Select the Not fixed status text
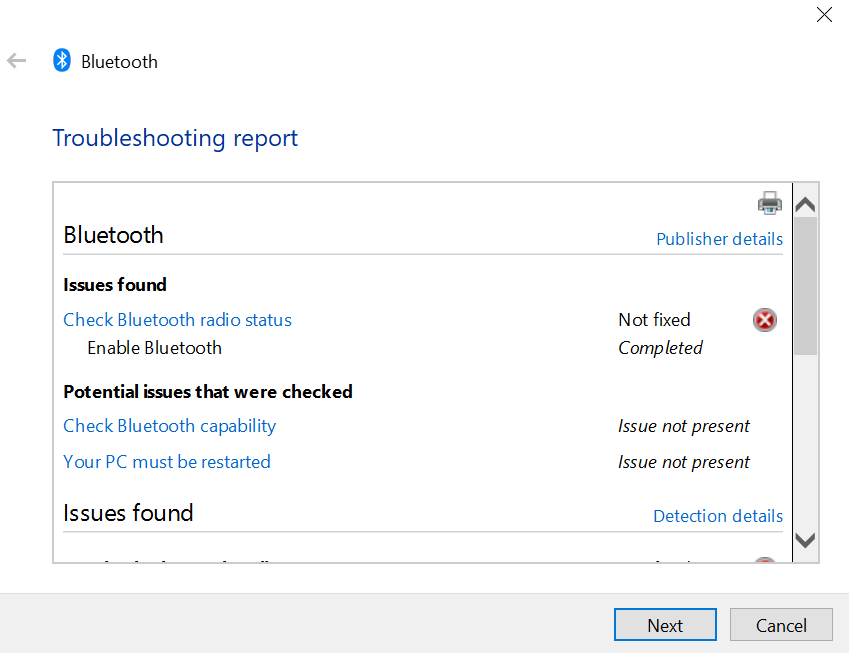This screenshot has height=653, width=849. (x=654, y=320)
